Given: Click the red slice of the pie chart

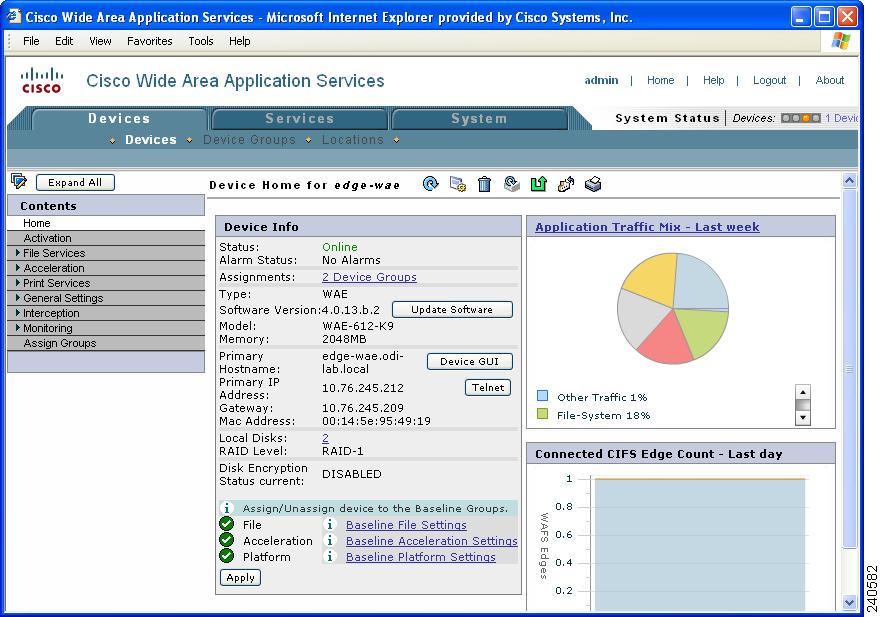Looking at the screenshot, I should tap(665, 339).
